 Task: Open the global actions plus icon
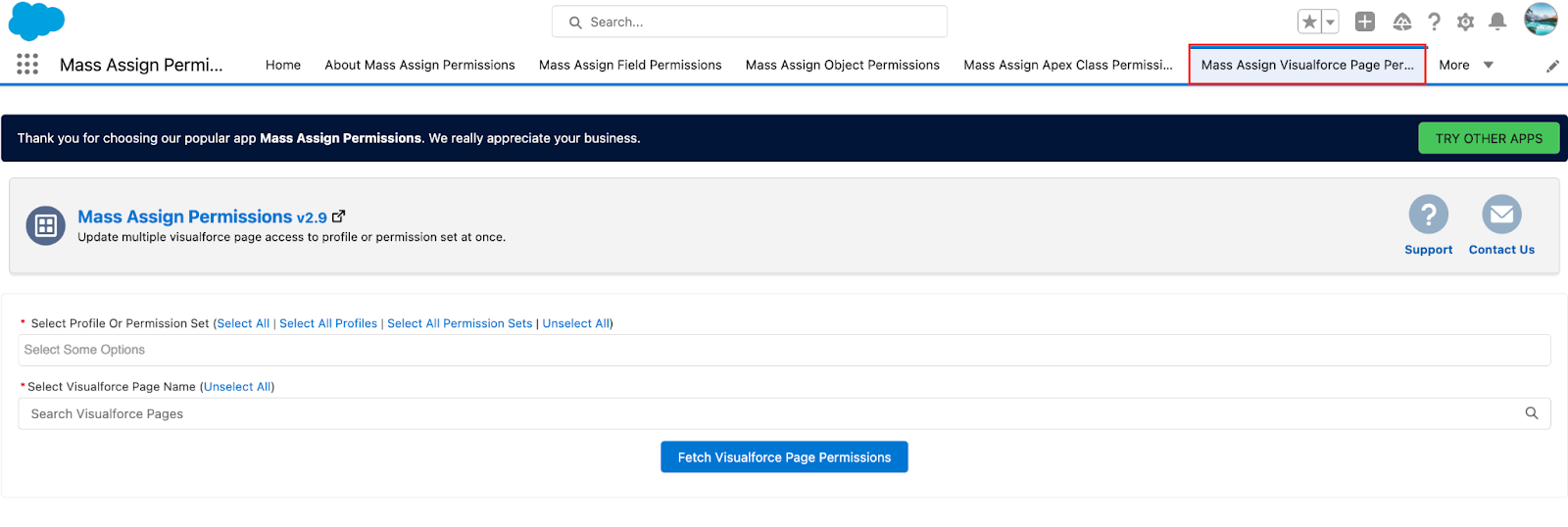tap(1365, 22)
